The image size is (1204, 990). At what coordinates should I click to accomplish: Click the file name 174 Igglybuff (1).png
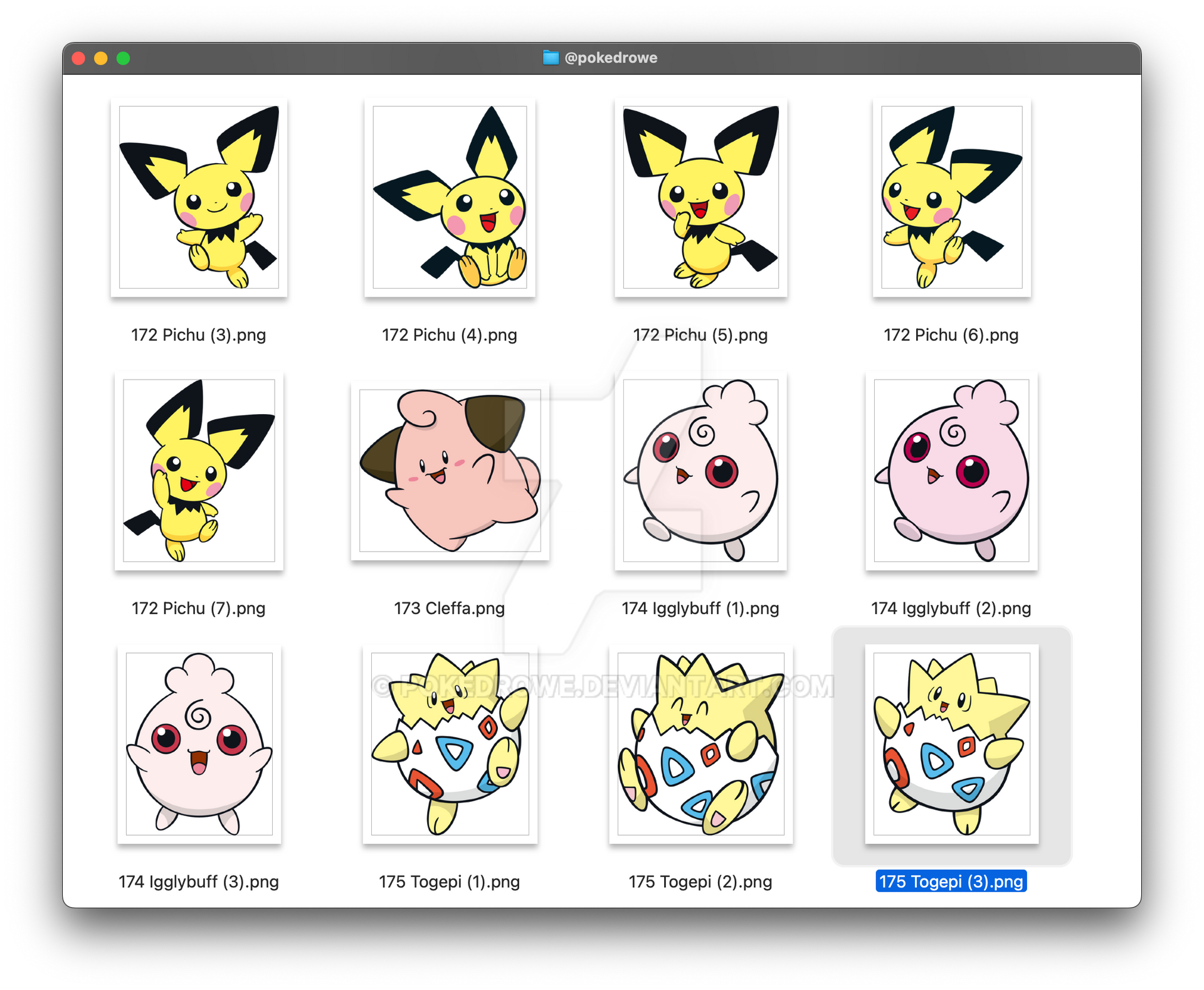point(700,609)
